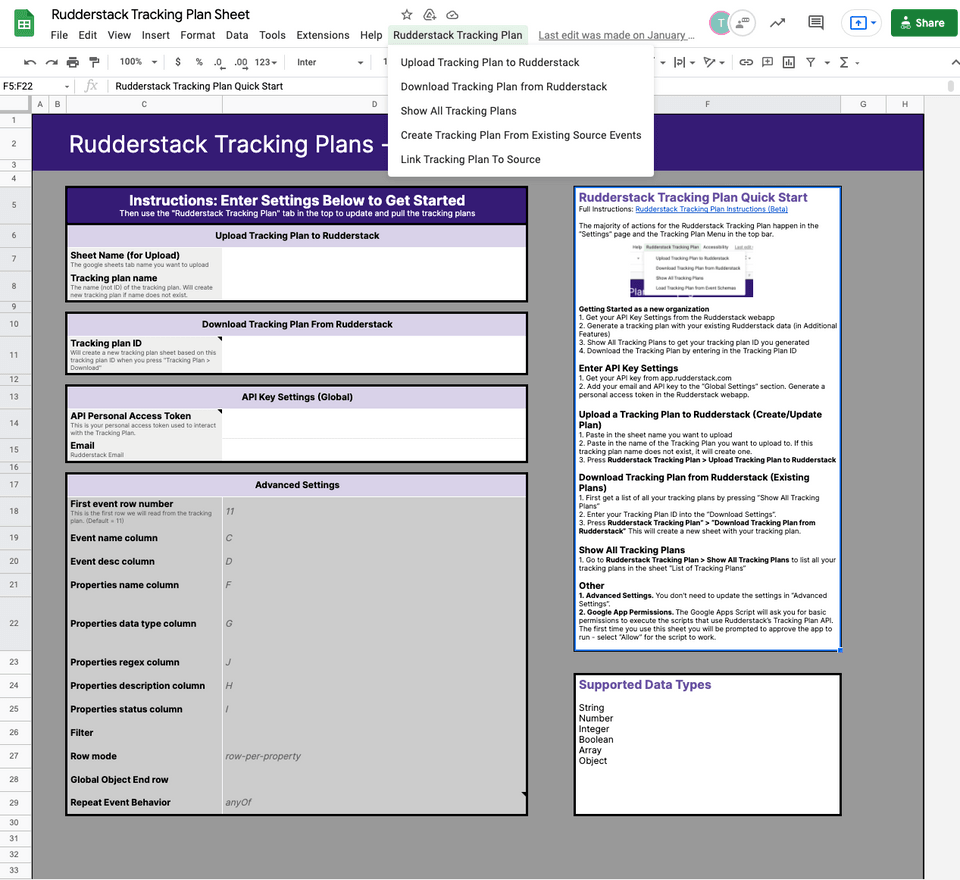Select the row-per-property Row mode cell
This screenshot has width=960, height=880.
374,756
